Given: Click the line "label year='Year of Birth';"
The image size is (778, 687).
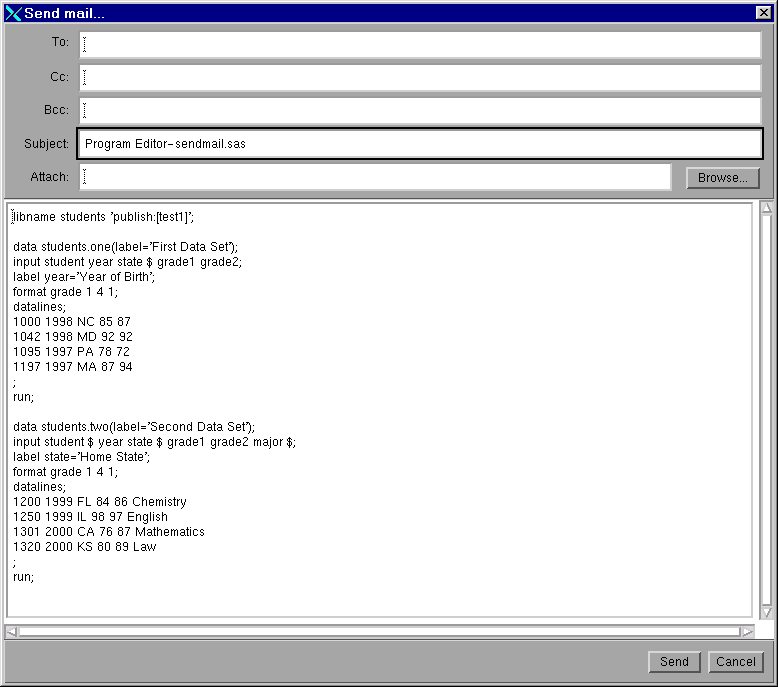Looking at the screenshot, I should [x=84, y=277].
